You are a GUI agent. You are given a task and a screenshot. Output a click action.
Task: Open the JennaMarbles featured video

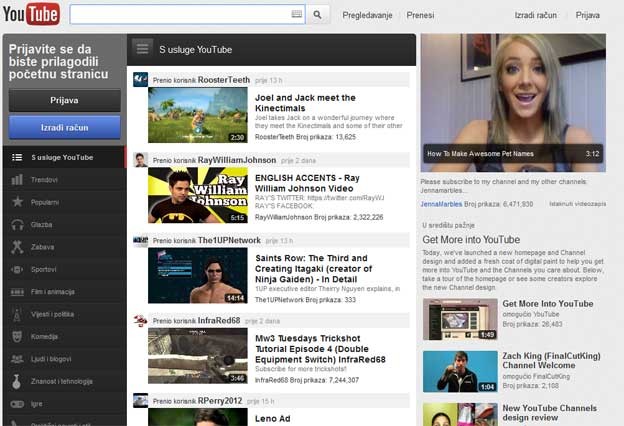[x=512, y=102]
